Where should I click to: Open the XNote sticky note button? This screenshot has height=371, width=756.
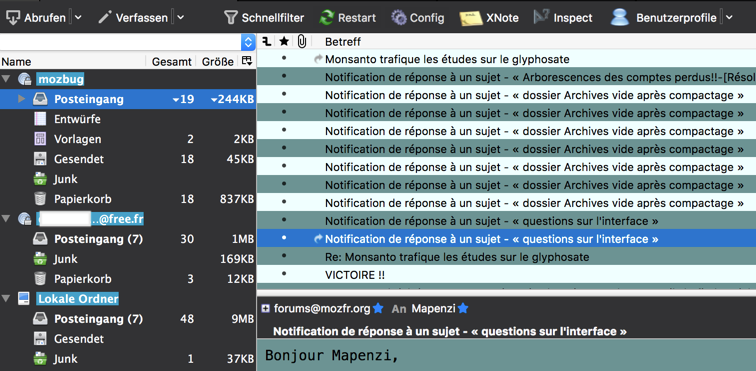point(489,18)
